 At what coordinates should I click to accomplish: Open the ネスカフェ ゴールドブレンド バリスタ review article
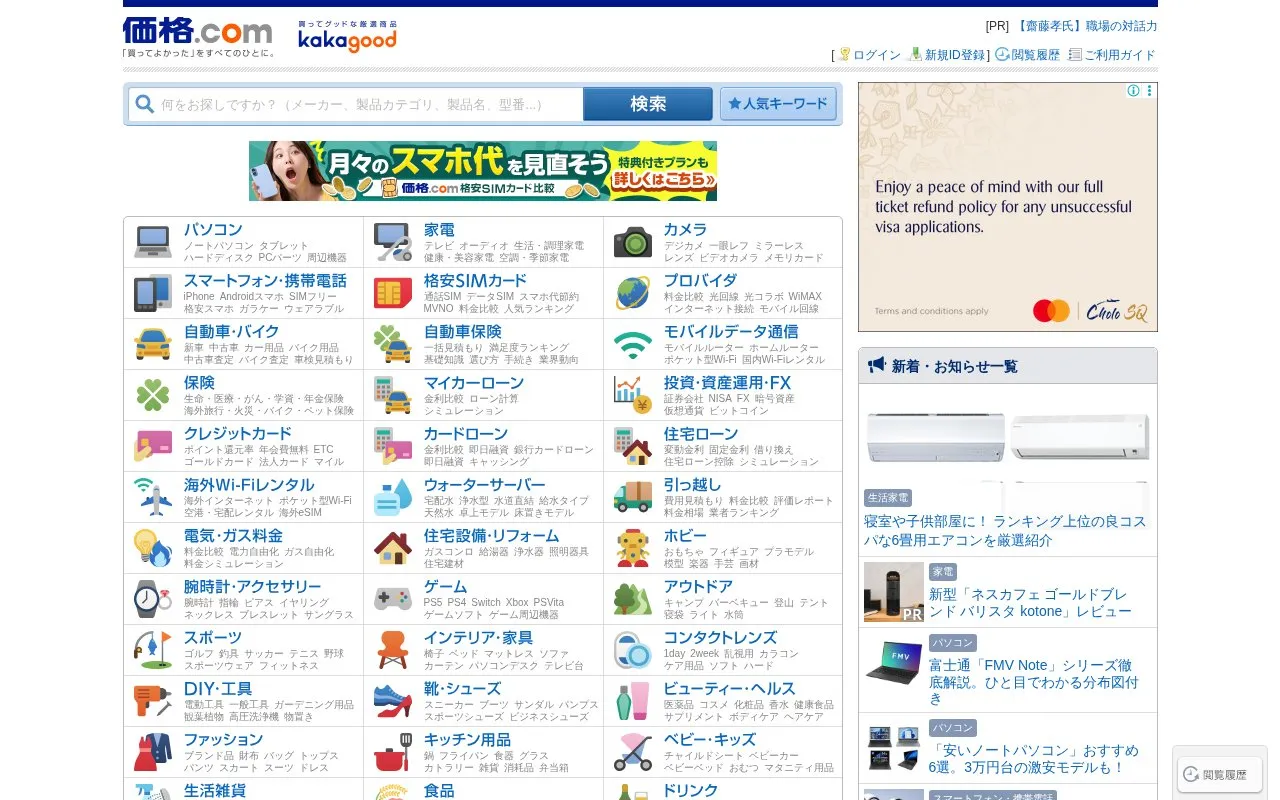(x=1030, y=602)
